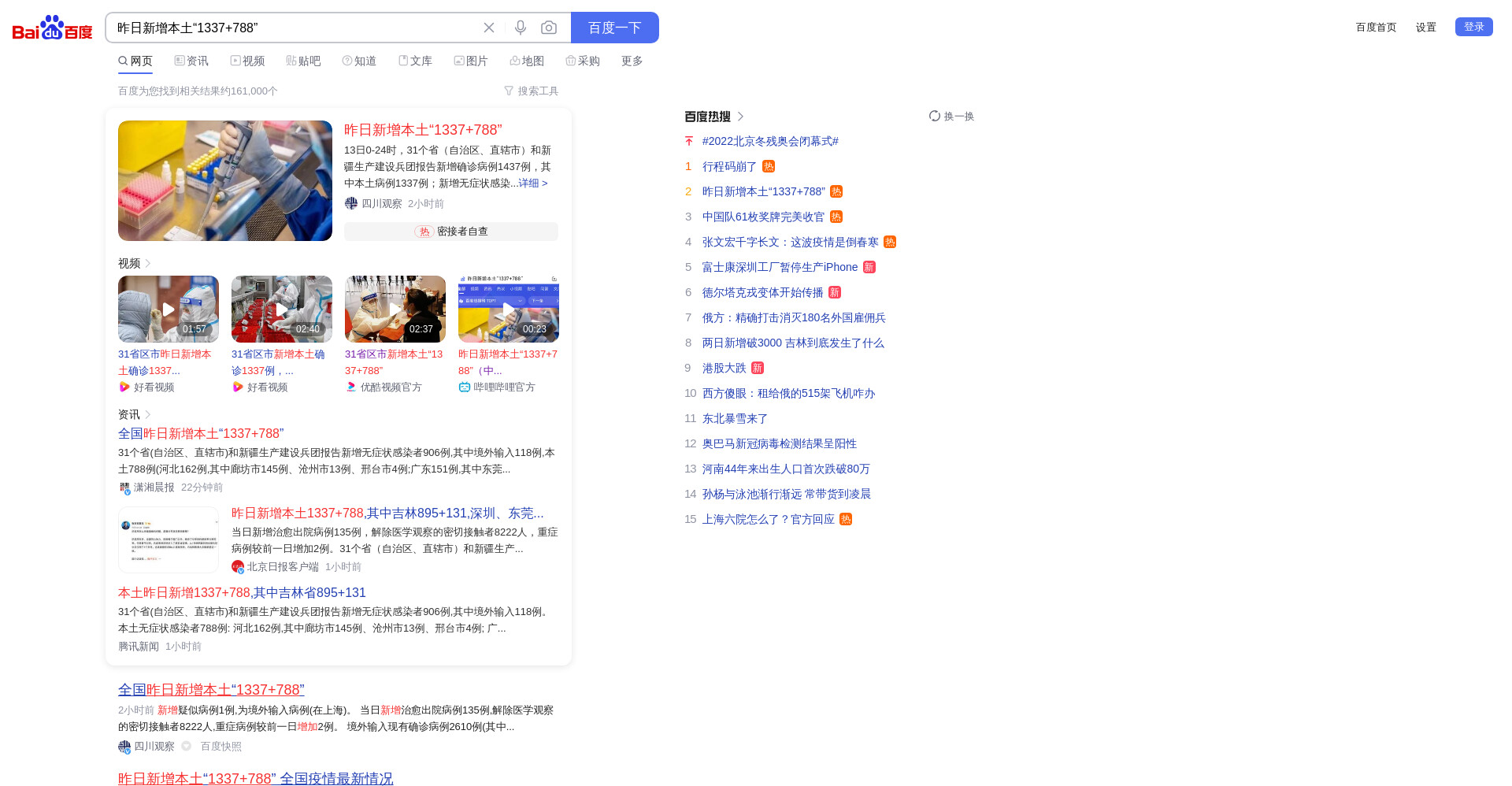The height and width of the screenshot is (786, 1512).
Task: Switch to the 图片 tab
Action: point(471,61)
